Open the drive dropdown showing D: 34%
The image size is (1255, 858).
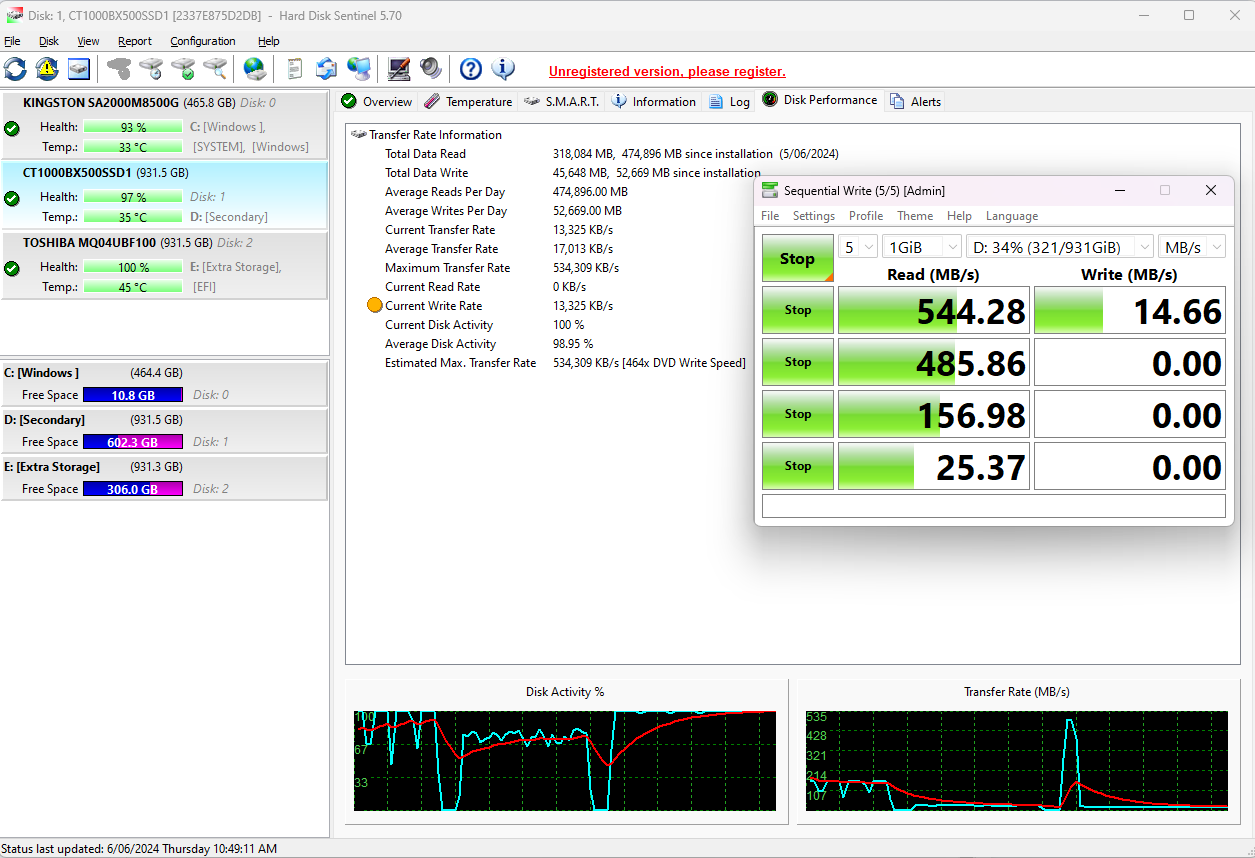1059,247
